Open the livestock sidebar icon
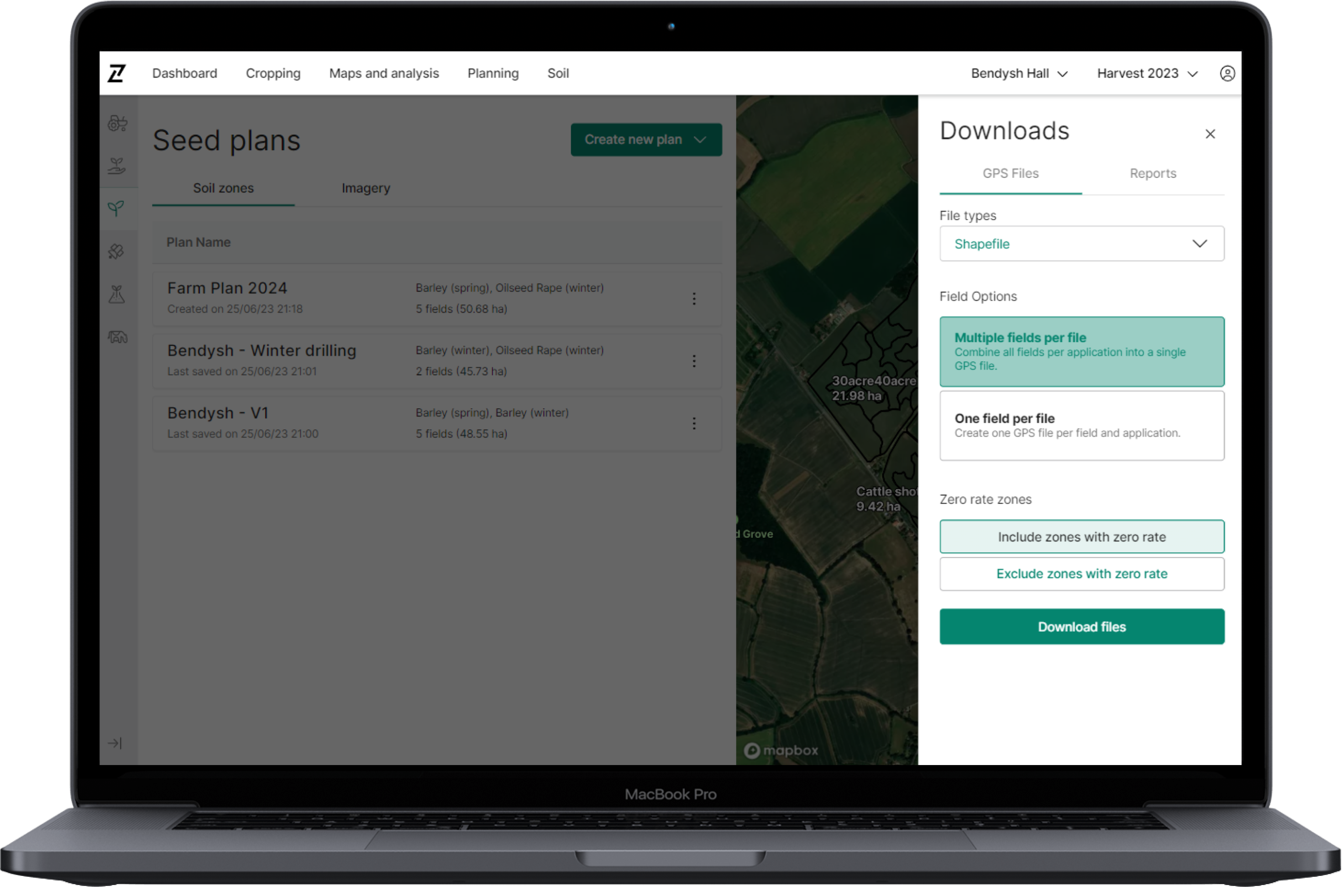 pos(117,337)
